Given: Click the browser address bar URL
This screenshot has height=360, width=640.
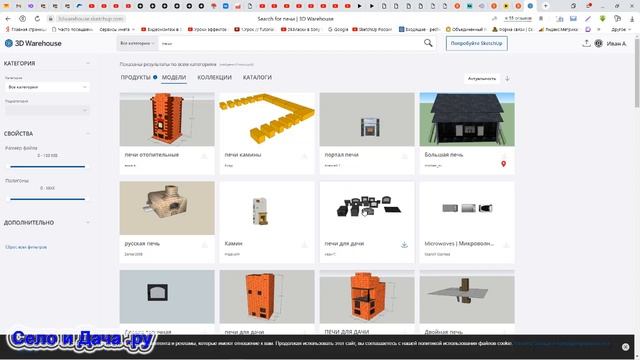Looking at the screenshot, I should (x=90, y=19).
